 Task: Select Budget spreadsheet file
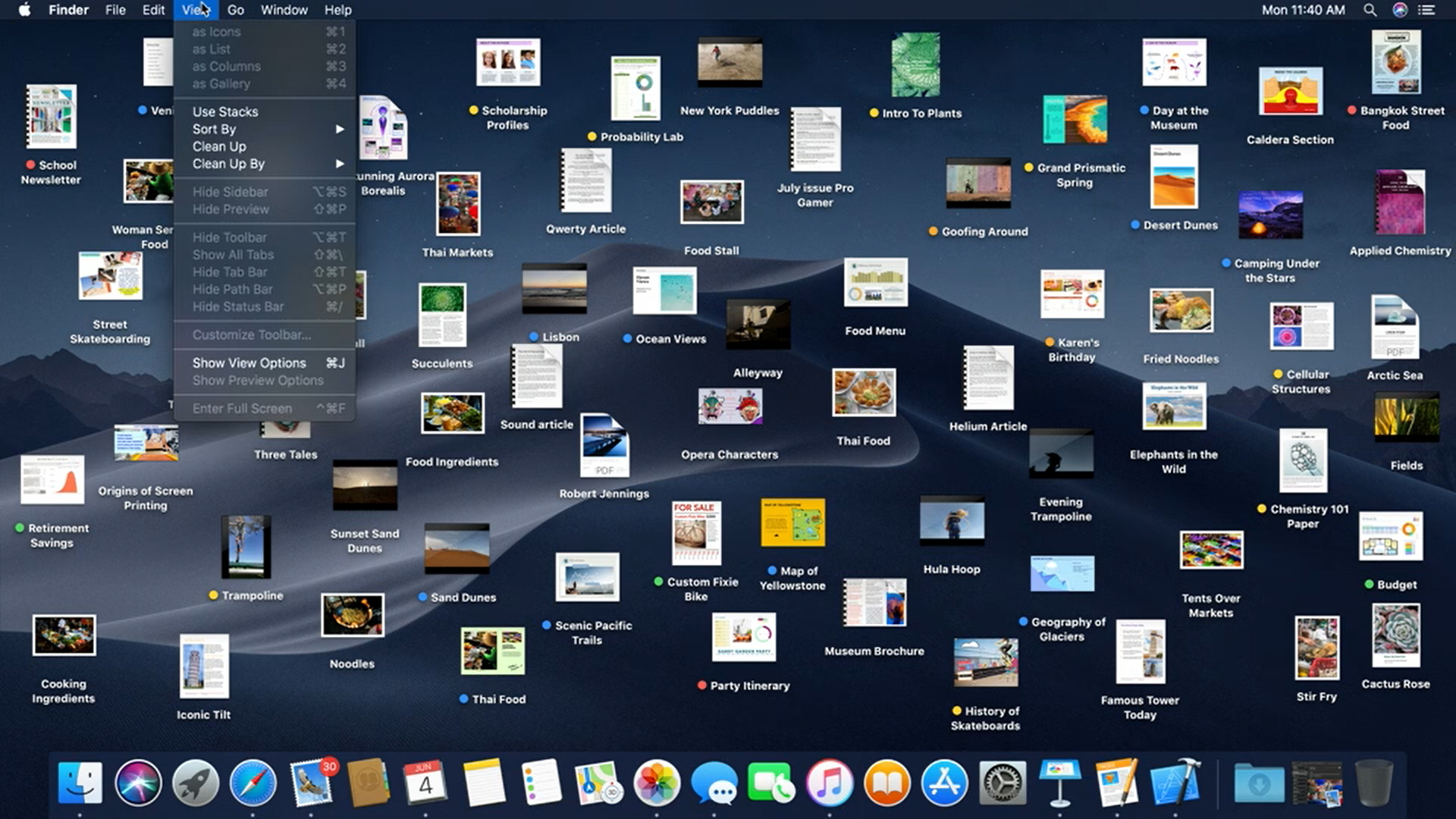(1391, 536)
